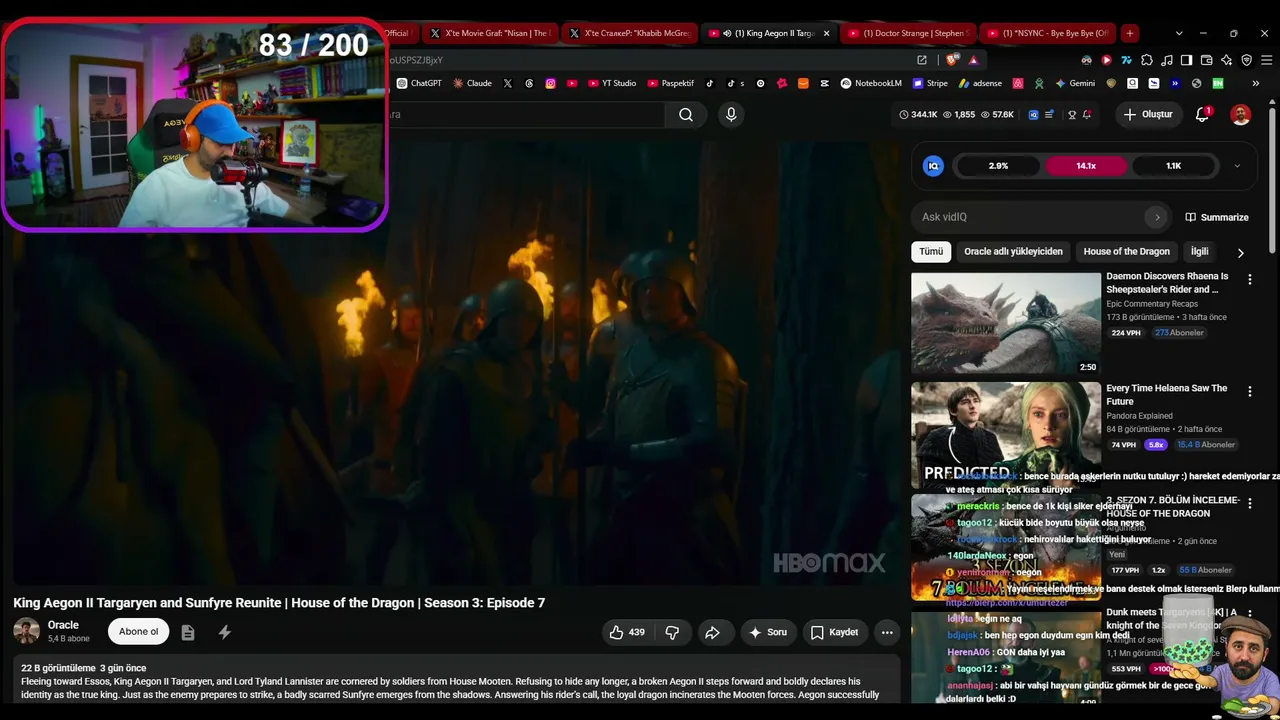
Task: Click the 2.9% vidIQ stat pill
Action: (x=998, y=166)
